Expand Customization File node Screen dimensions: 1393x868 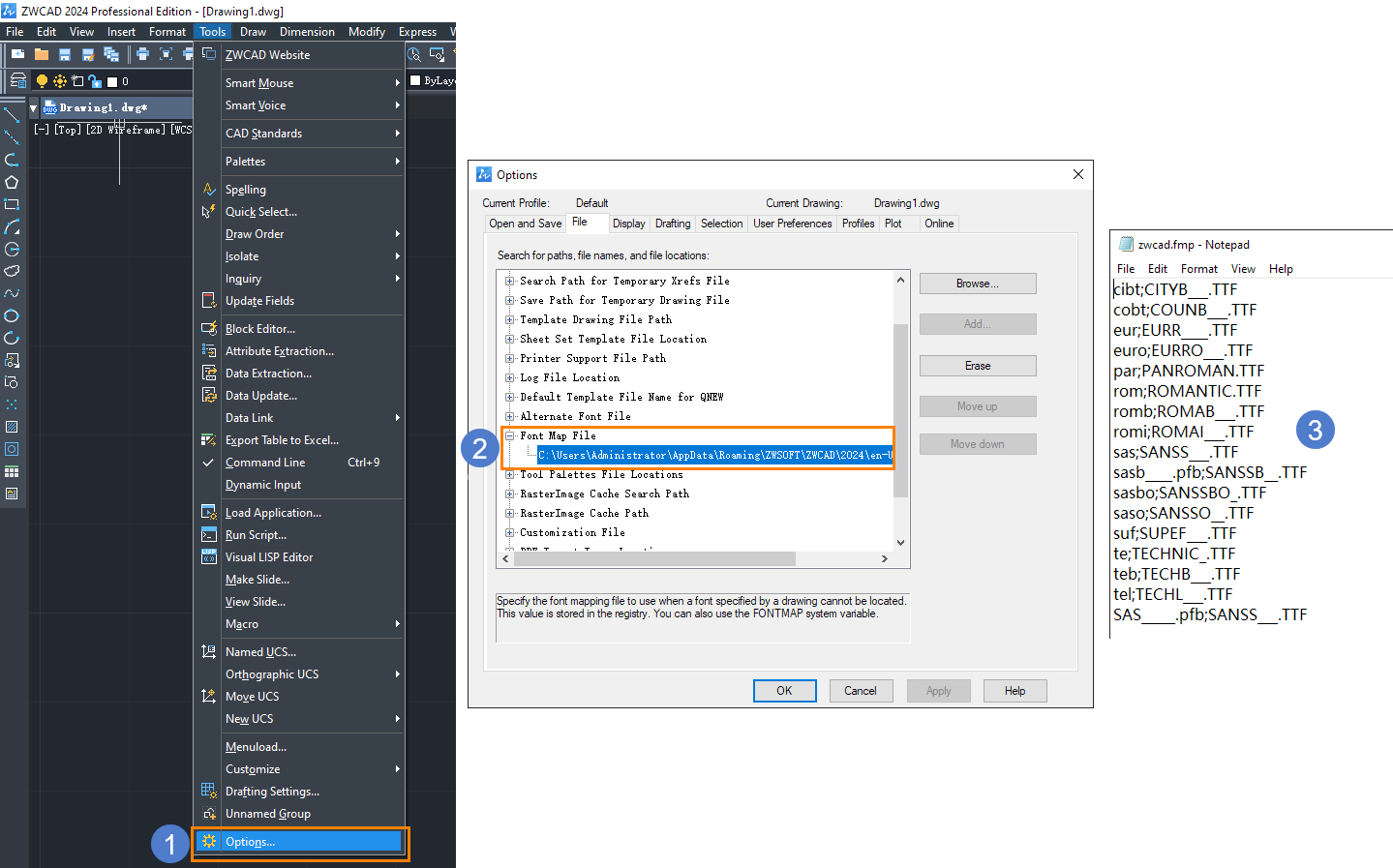509,532
